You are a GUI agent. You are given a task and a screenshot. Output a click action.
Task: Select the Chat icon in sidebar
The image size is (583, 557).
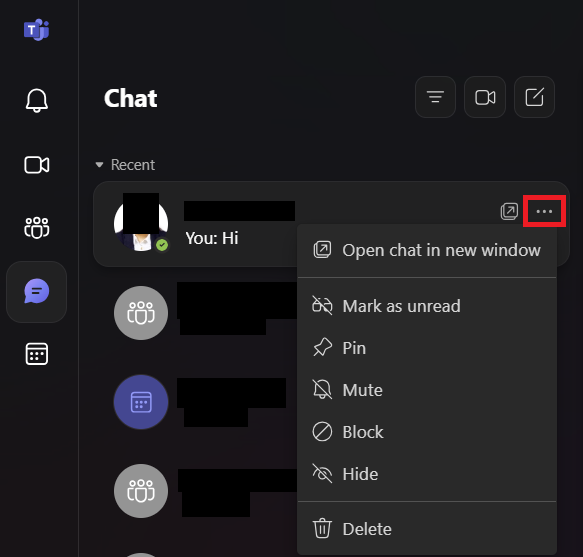click(x=36, y=292)
